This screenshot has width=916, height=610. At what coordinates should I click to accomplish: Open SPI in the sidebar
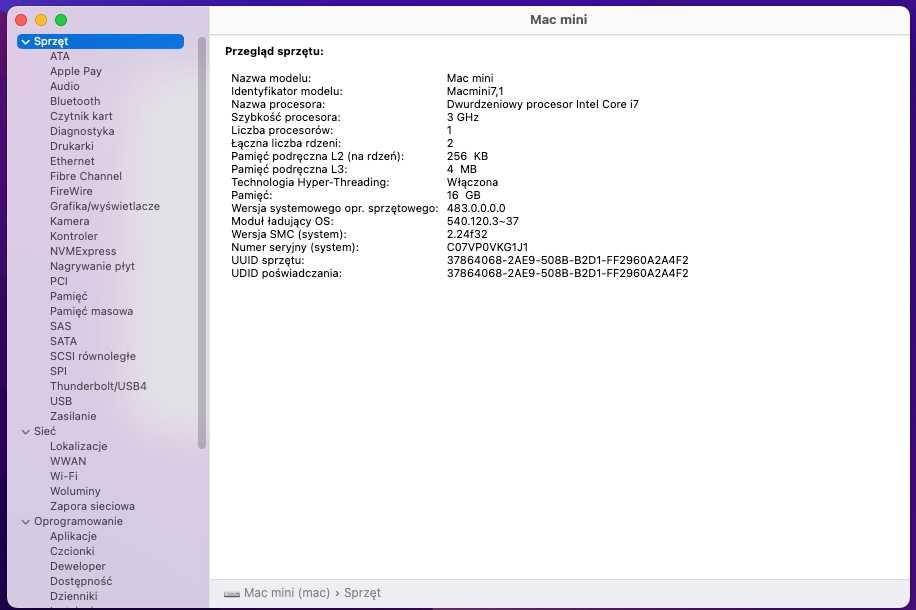click(x=58, y=371)
